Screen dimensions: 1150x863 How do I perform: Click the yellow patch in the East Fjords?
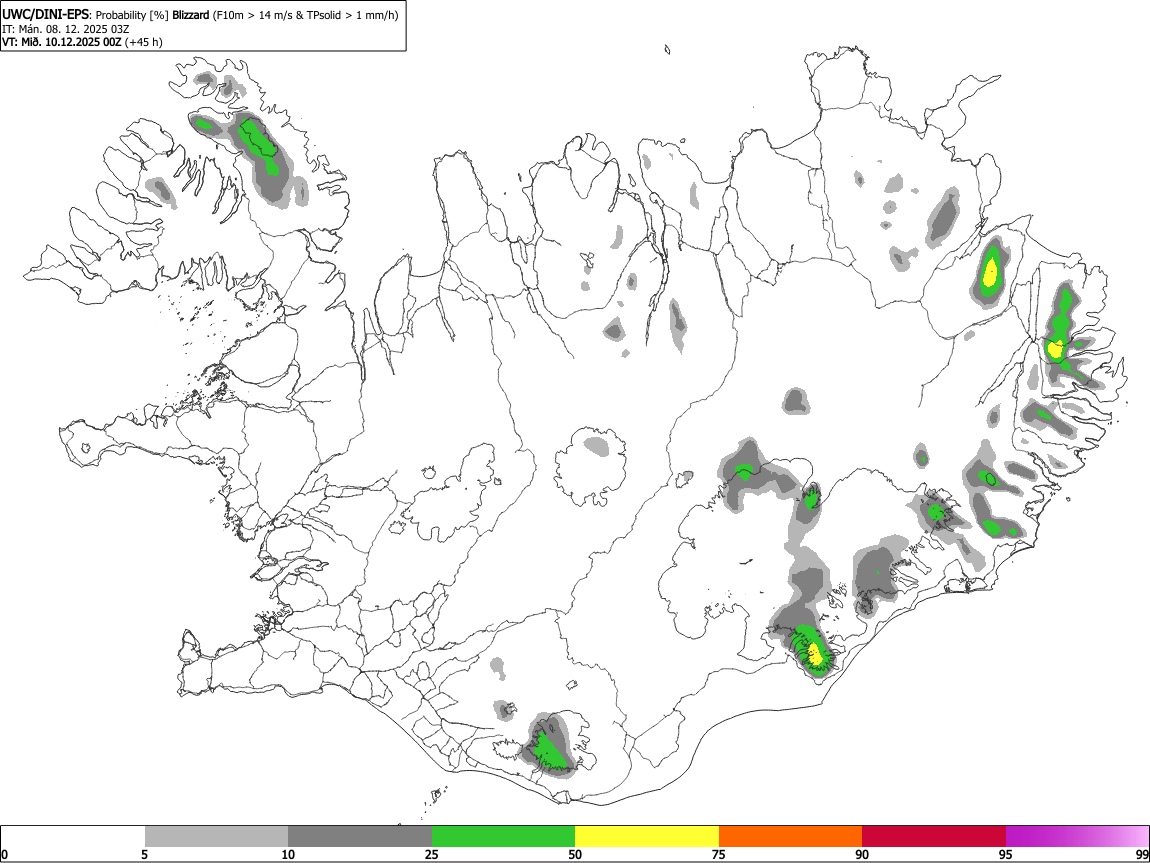[x=1055, y=348]
